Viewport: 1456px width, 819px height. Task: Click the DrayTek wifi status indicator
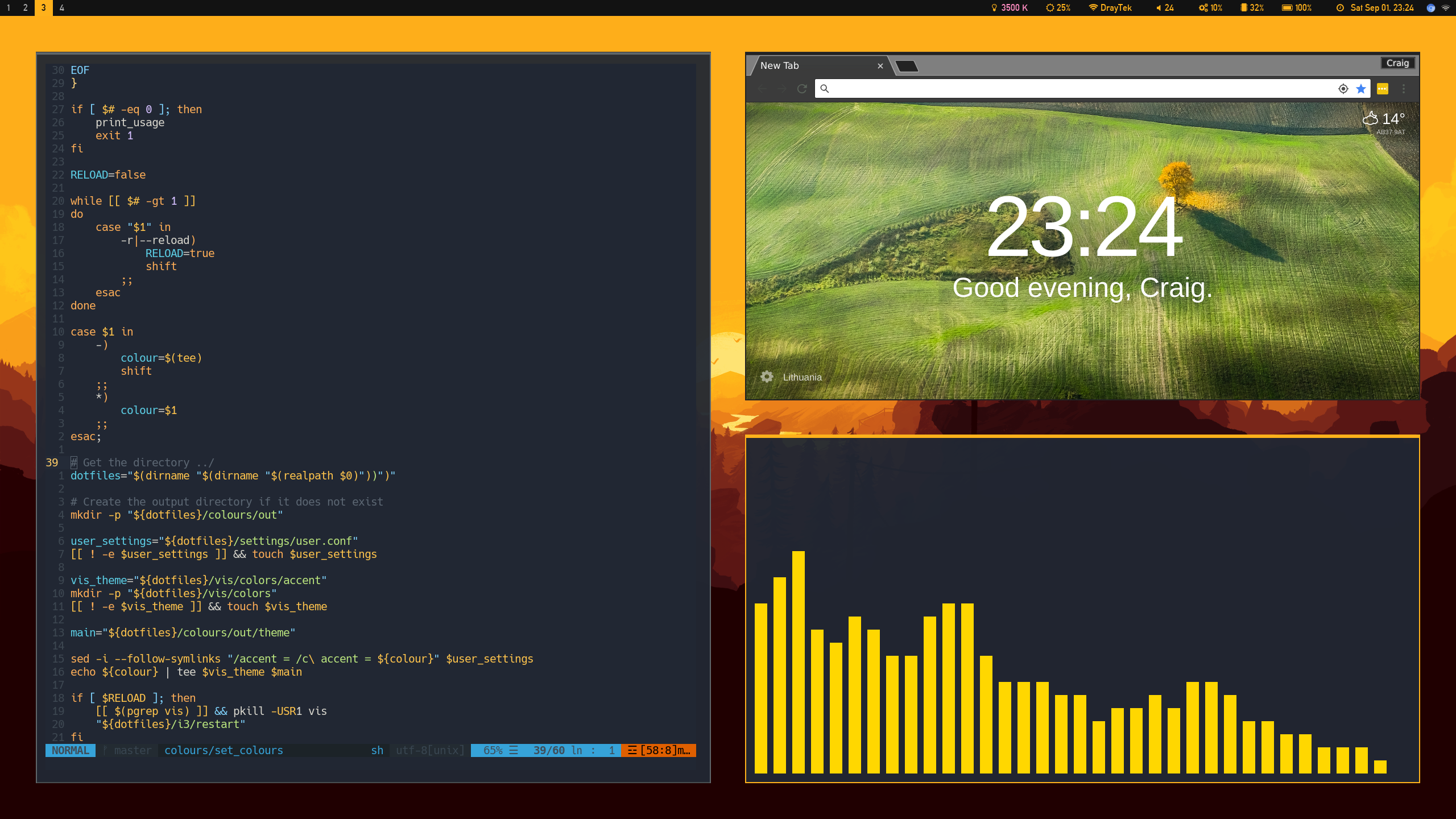1110,8
